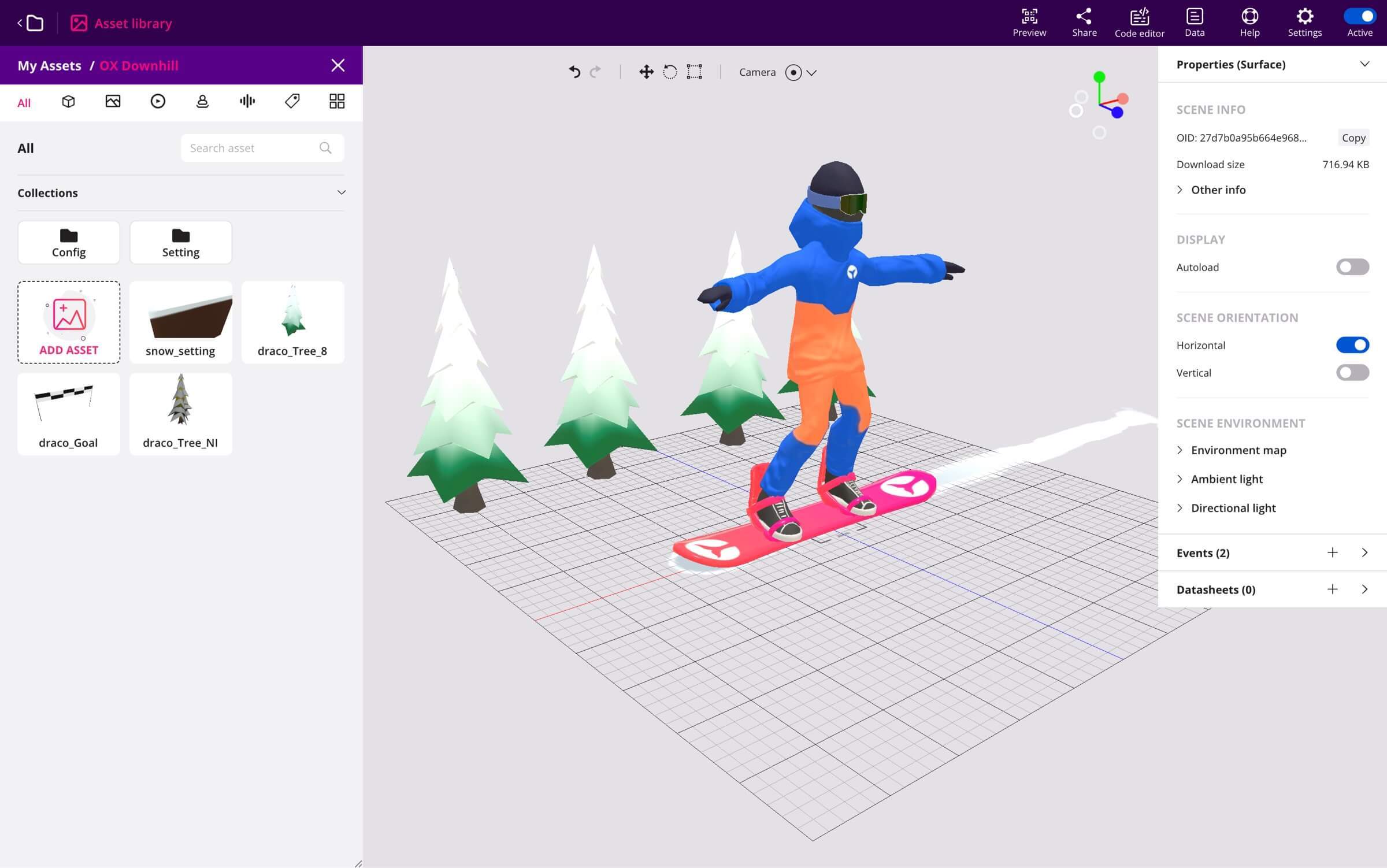This screenshot has width=1387, height=868.
Task: Add a new event
Action: (x=1332, y=552)
